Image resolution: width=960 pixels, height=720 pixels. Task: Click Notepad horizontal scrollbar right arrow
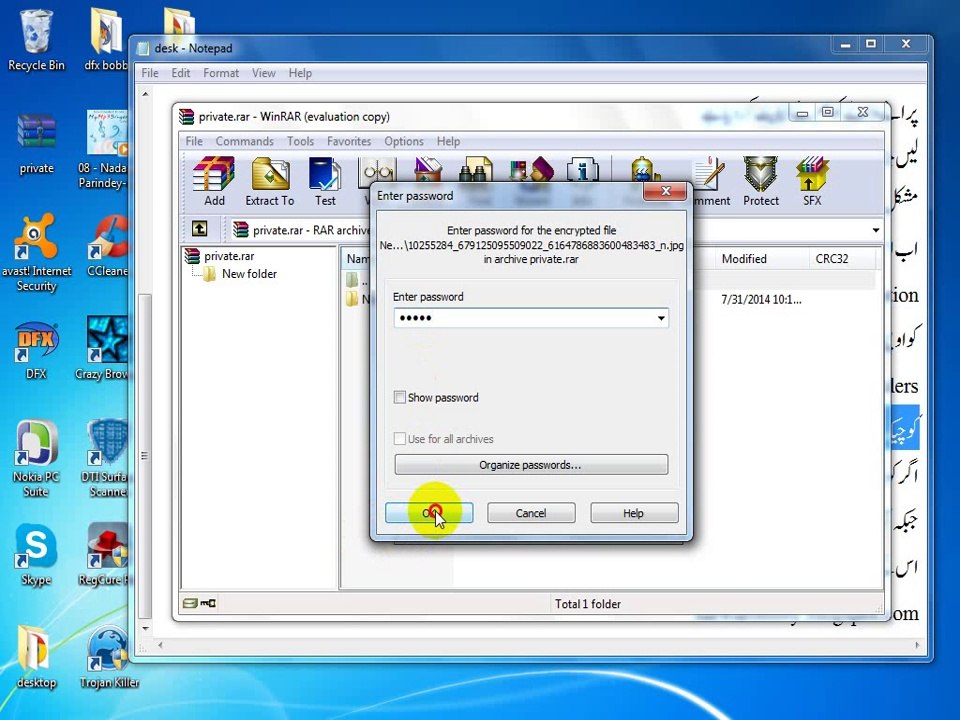click(917, 645)
